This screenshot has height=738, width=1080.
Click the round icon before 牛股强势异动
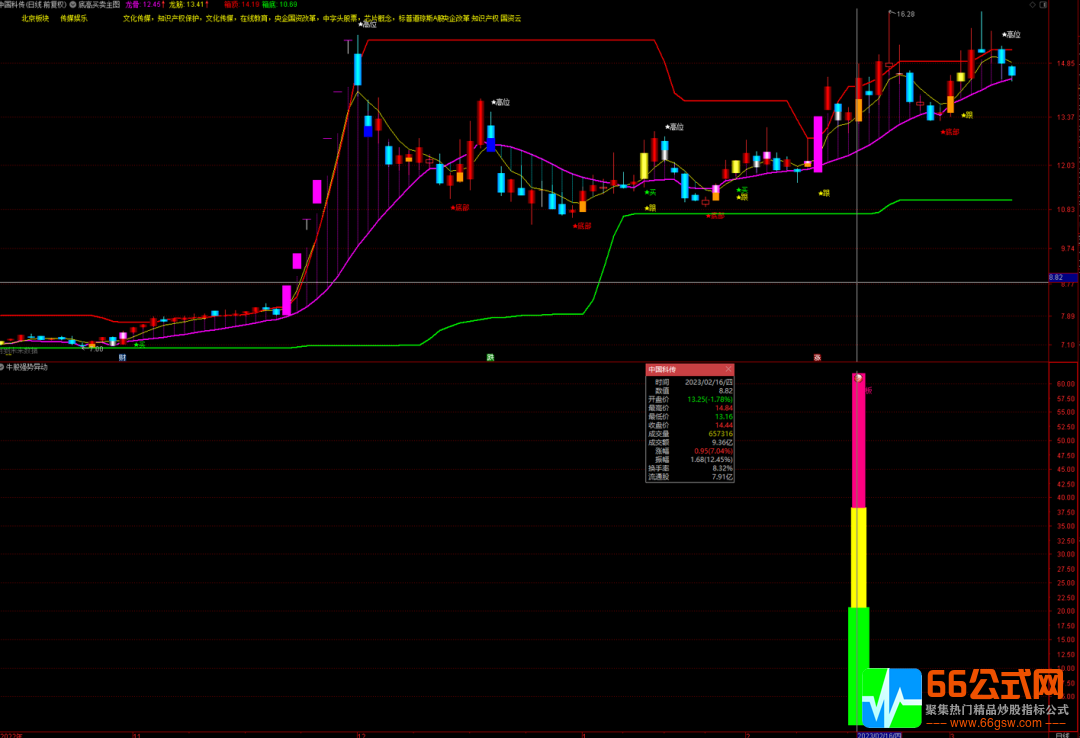click(x=2, y=367)
